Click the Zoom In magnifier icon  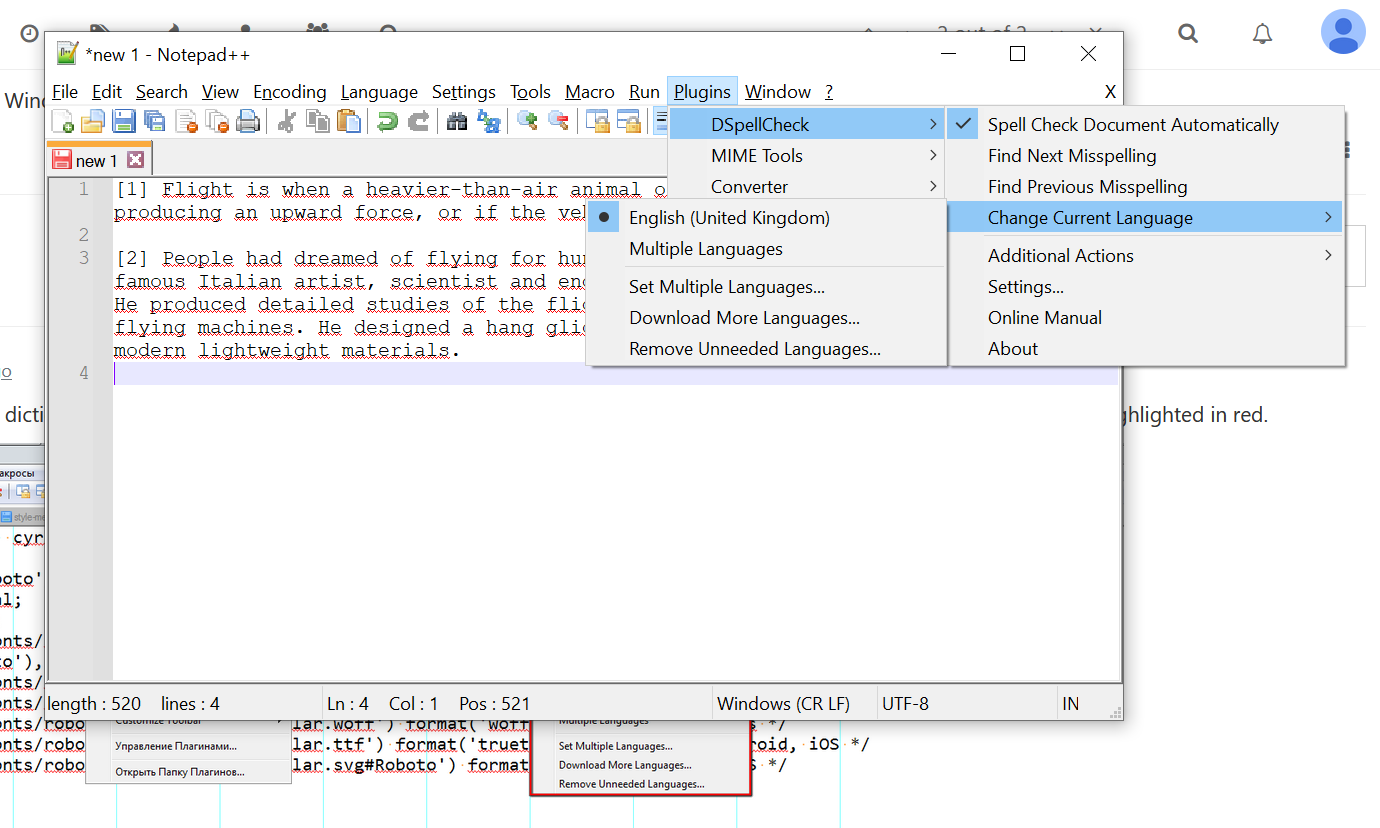point(527,122)
